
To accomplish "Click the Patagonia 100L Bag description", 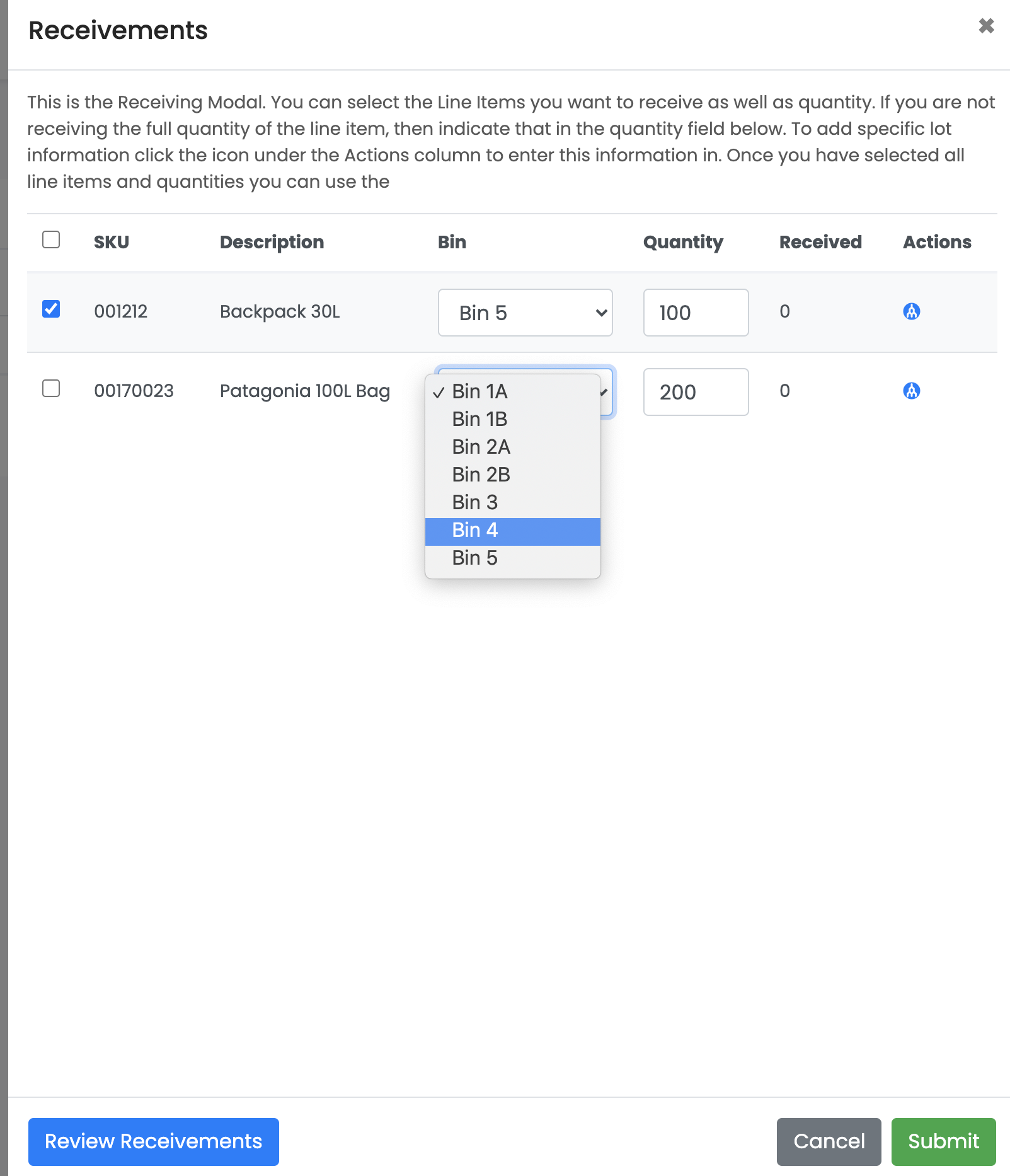I will (x=305, y=391).
